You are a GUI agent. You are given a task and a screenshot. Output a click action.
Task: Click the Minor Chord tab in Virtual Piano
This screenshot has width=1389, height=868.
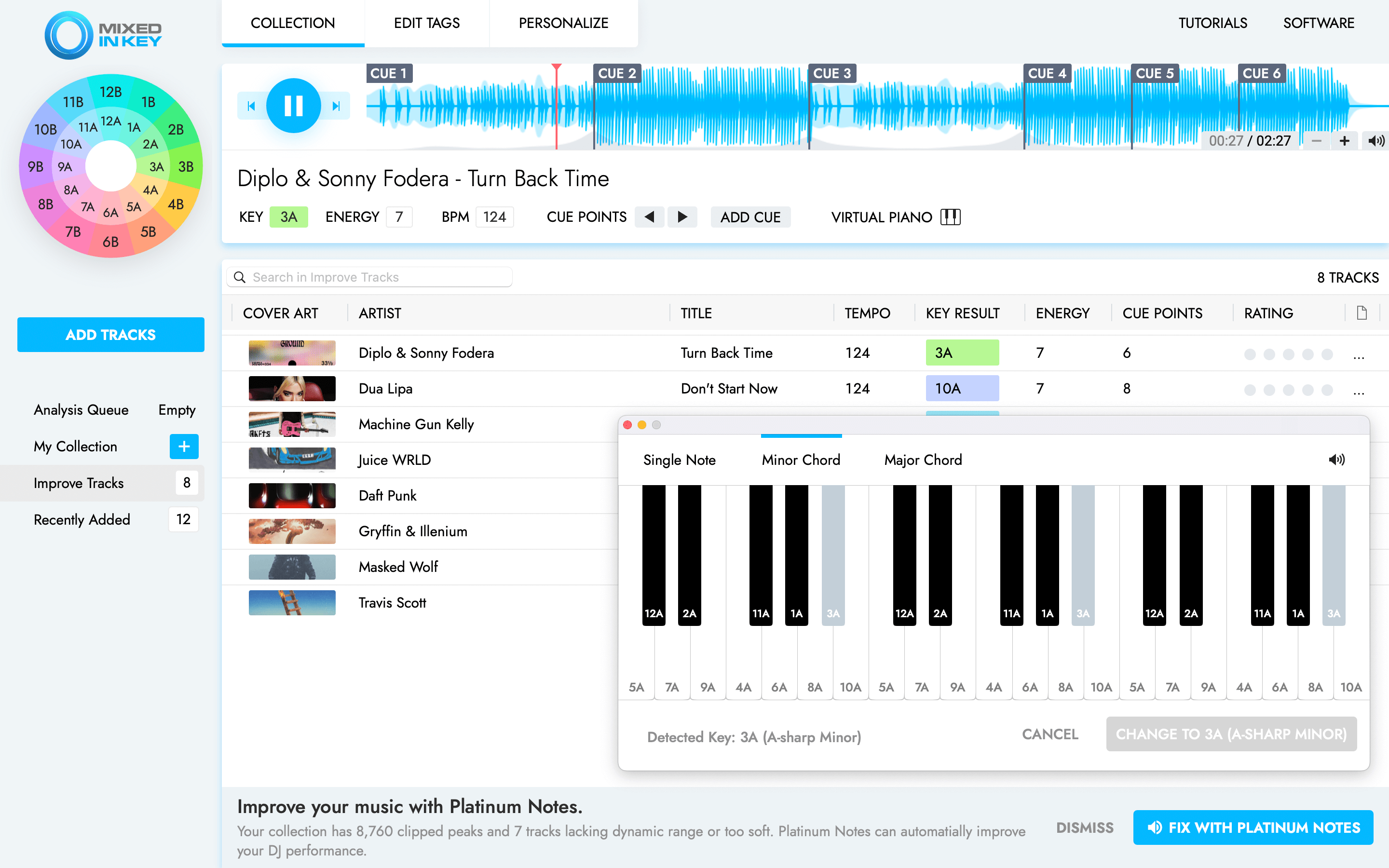800,459
